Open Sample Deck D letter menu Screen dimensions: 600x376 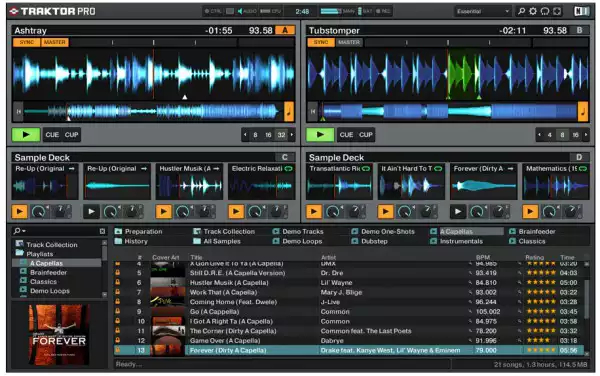click(579, 157)
